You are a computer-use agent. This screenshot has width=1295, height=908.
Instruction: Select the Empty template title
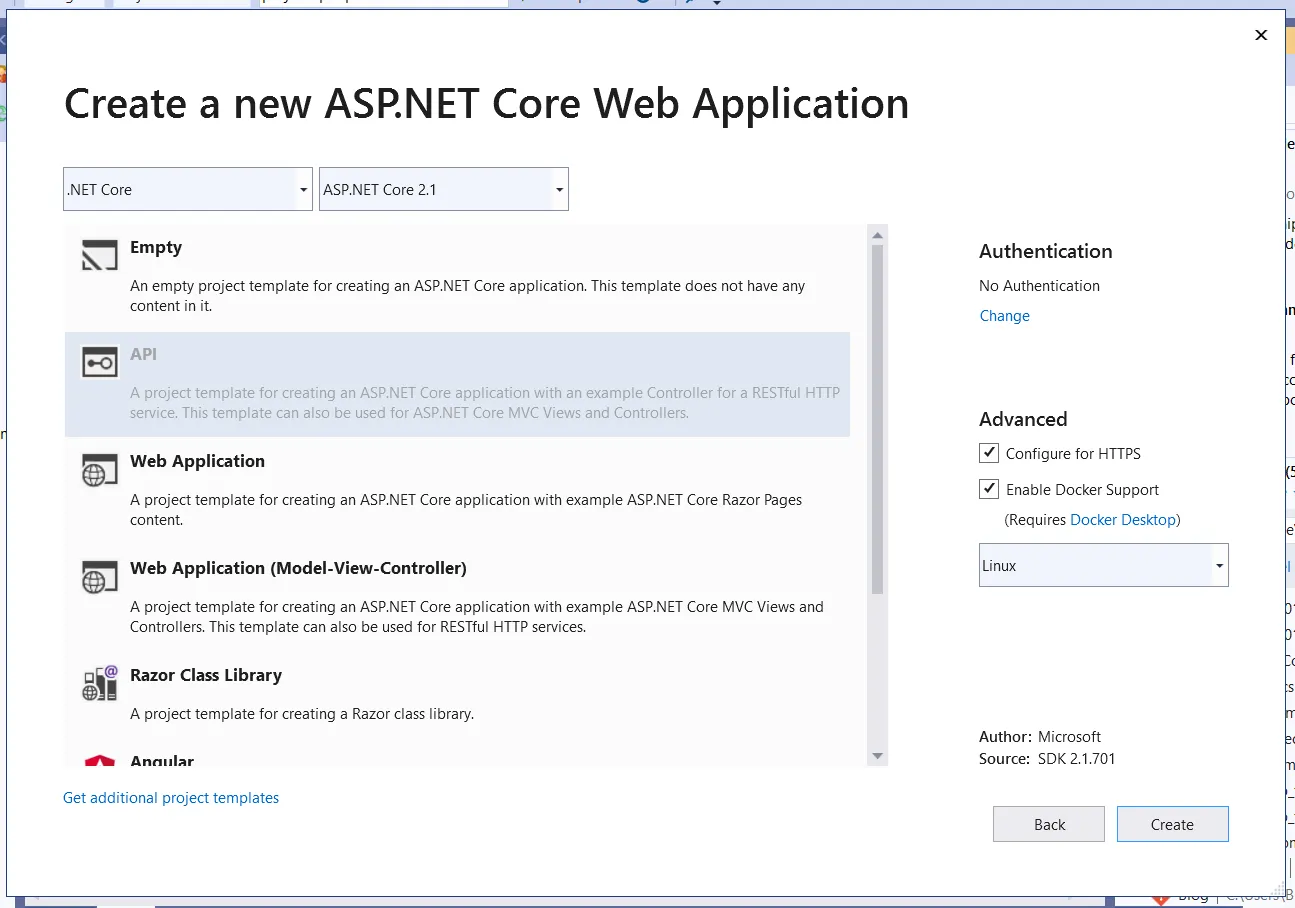click(156, 247)
